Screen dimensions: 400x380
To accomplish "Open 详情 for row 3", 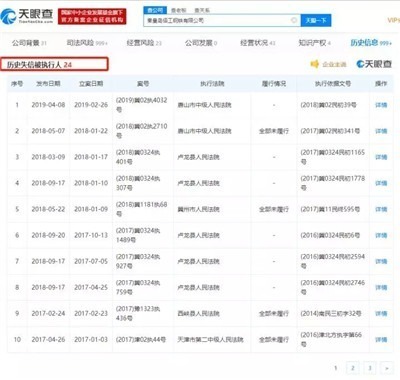I will tap(381, 157).
